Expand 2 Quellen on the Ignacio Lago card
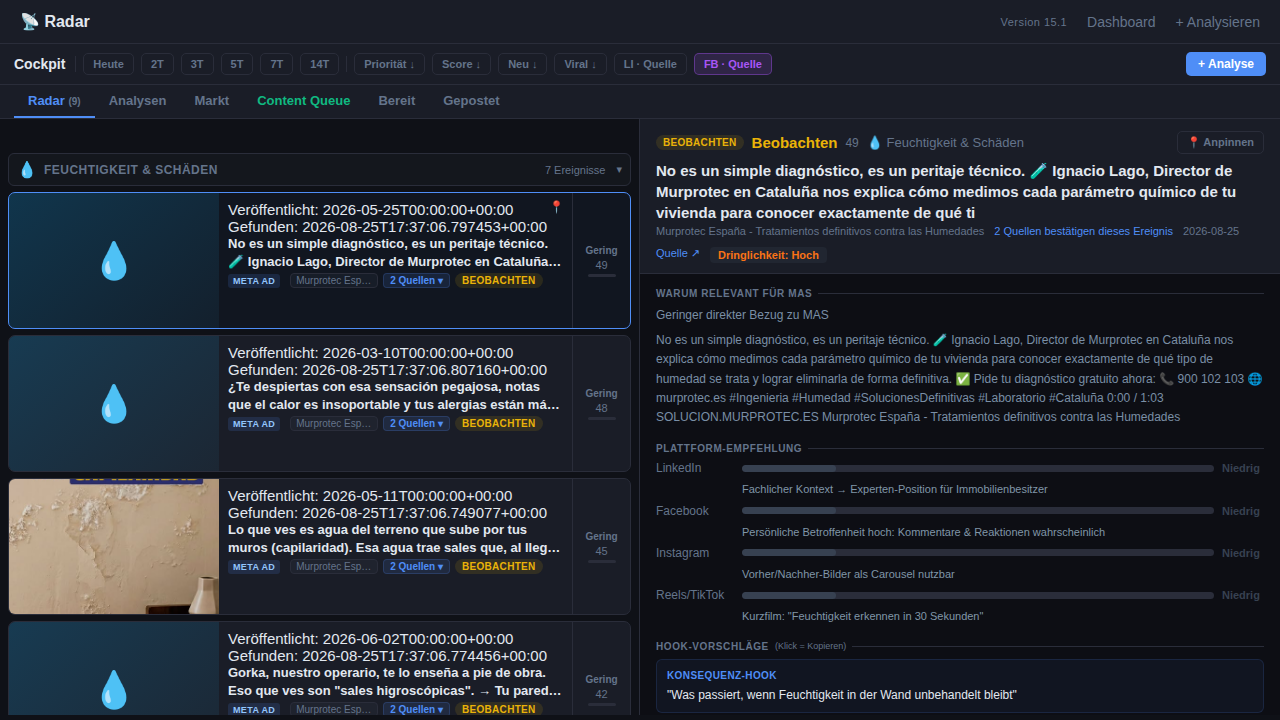The height and width of the screenshot is (720, 1280). tap(416, 281)
